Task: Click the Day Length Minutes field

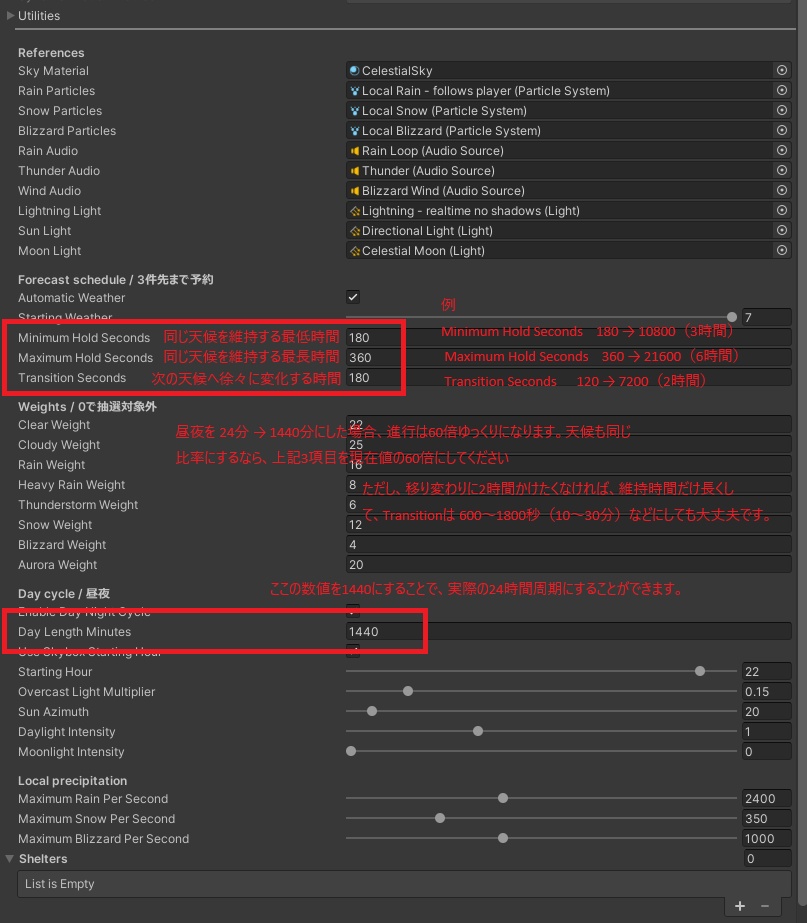Action: point(569,632)
